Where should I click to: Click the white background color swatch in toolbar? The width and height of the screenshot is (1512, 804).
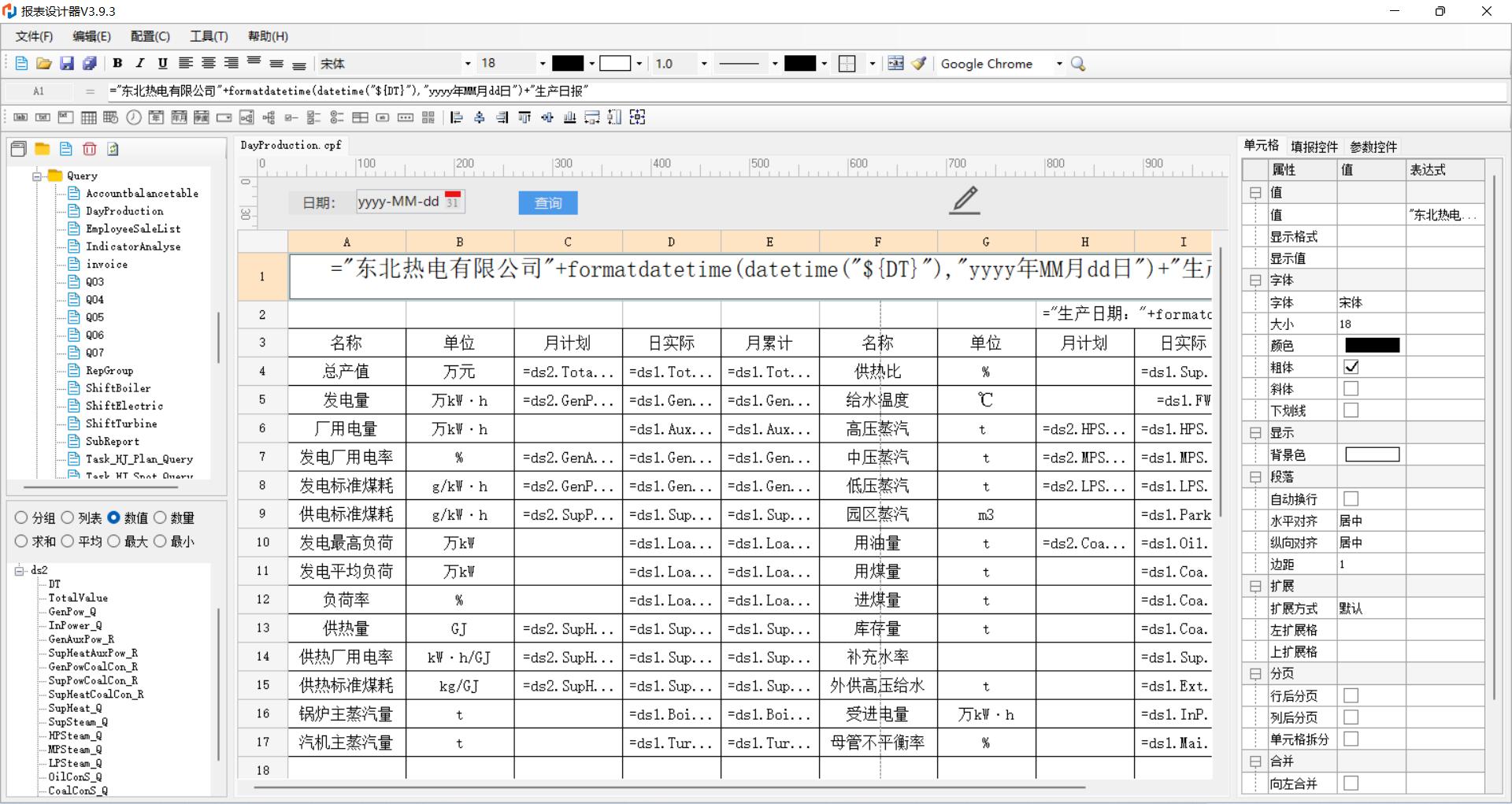point(615,64)
